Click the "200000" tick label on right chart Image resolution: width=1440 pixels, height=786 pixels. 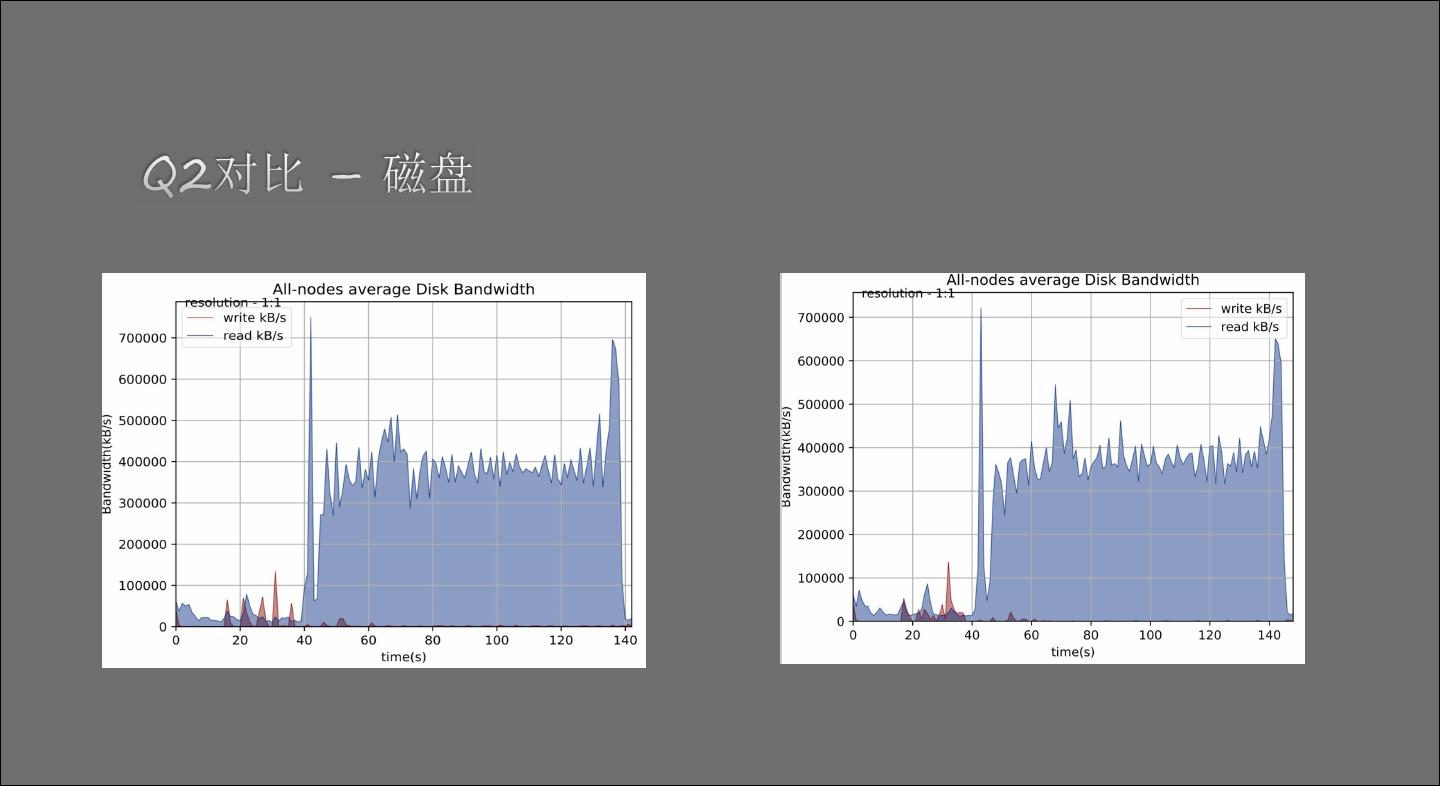[x=820, y=535]
